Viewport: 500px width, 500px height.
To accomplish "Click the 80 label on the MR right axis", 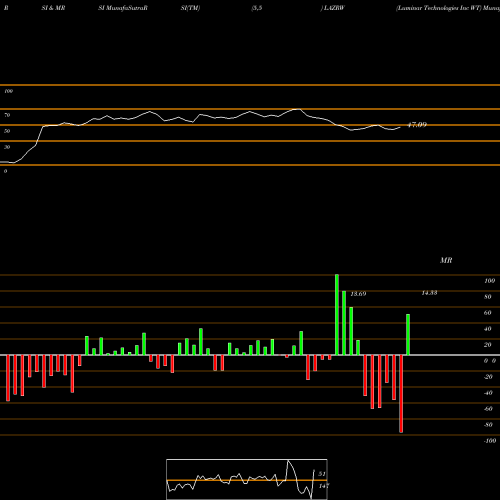I will click(488, 297).
